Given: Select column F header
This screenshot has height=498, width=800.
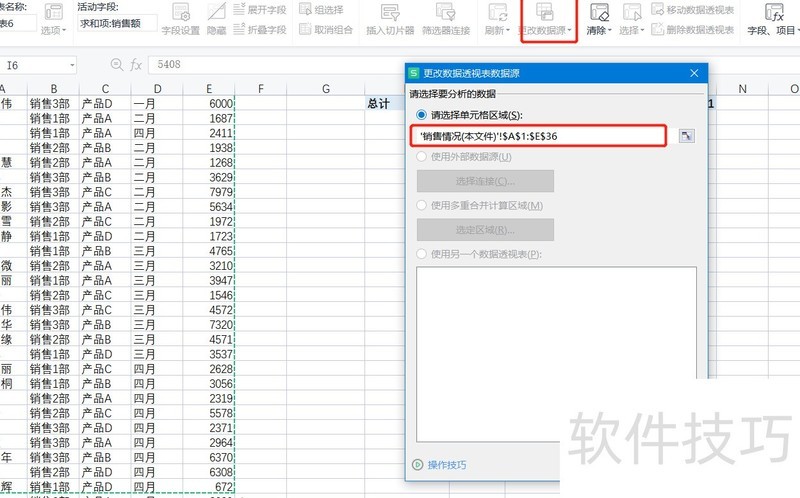Looking at the screenshot, I should click(261, 89).
